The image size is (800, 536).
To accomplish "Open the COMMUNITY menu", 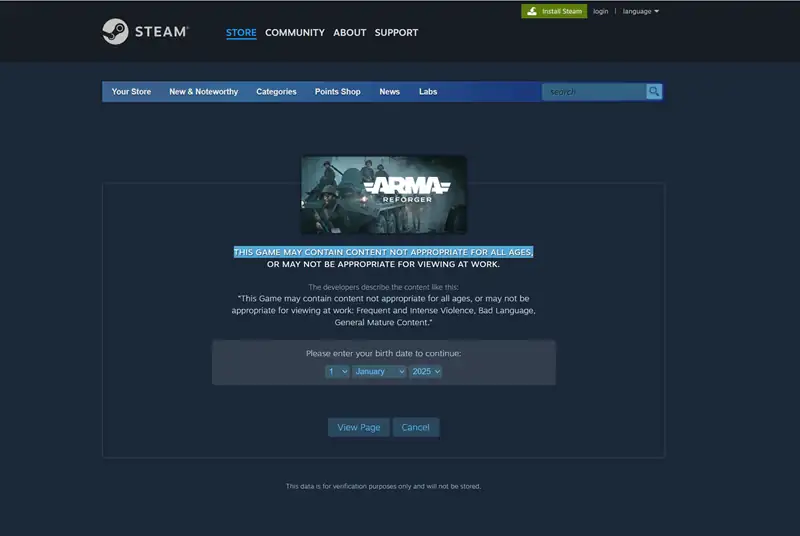I will pos(295,33).
